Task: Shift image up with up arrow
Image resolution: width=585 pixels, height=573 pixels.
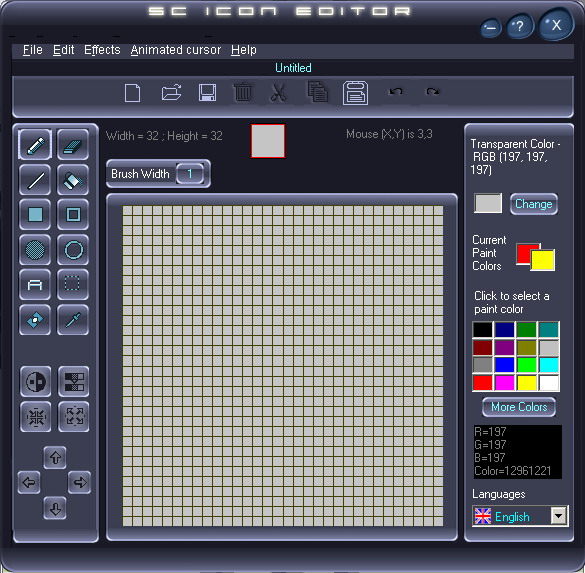Action: (55, 457)
